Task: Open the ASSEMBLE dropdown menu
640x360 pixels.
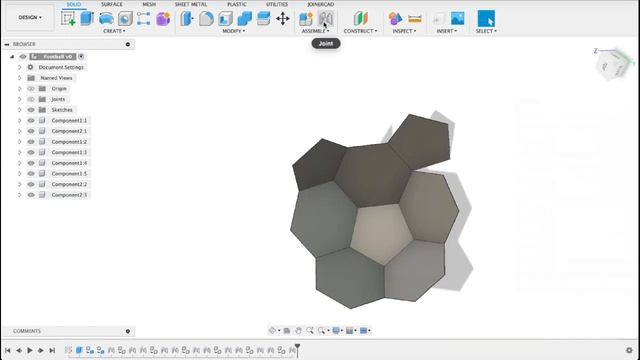Action: tap(315, 31)
